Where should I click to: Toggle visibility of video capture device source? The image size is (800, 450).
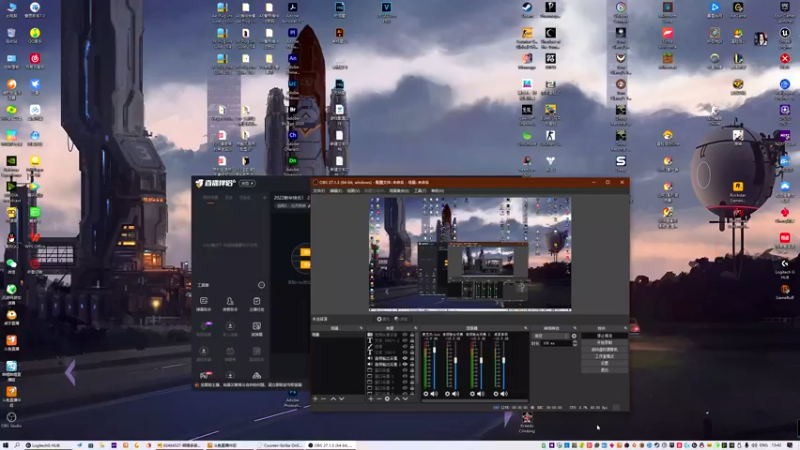coord(405,335)
